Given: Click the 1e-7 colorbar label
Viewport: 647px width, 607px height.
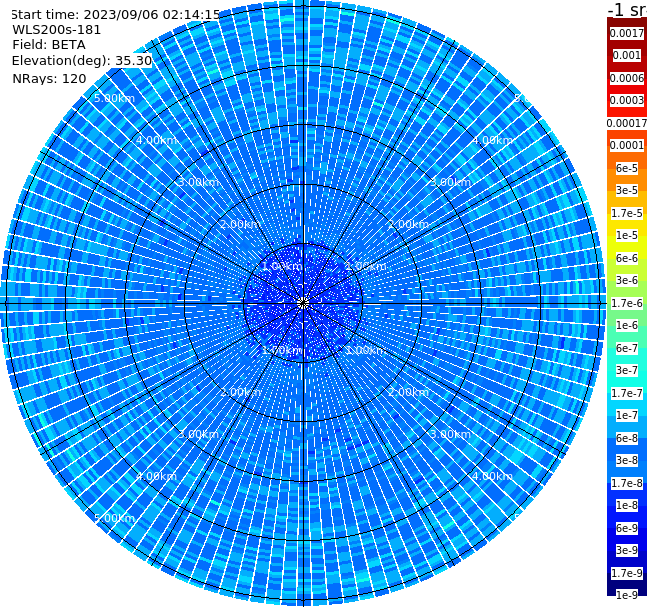Looking at the screenshot, I should tap(627, 415).
